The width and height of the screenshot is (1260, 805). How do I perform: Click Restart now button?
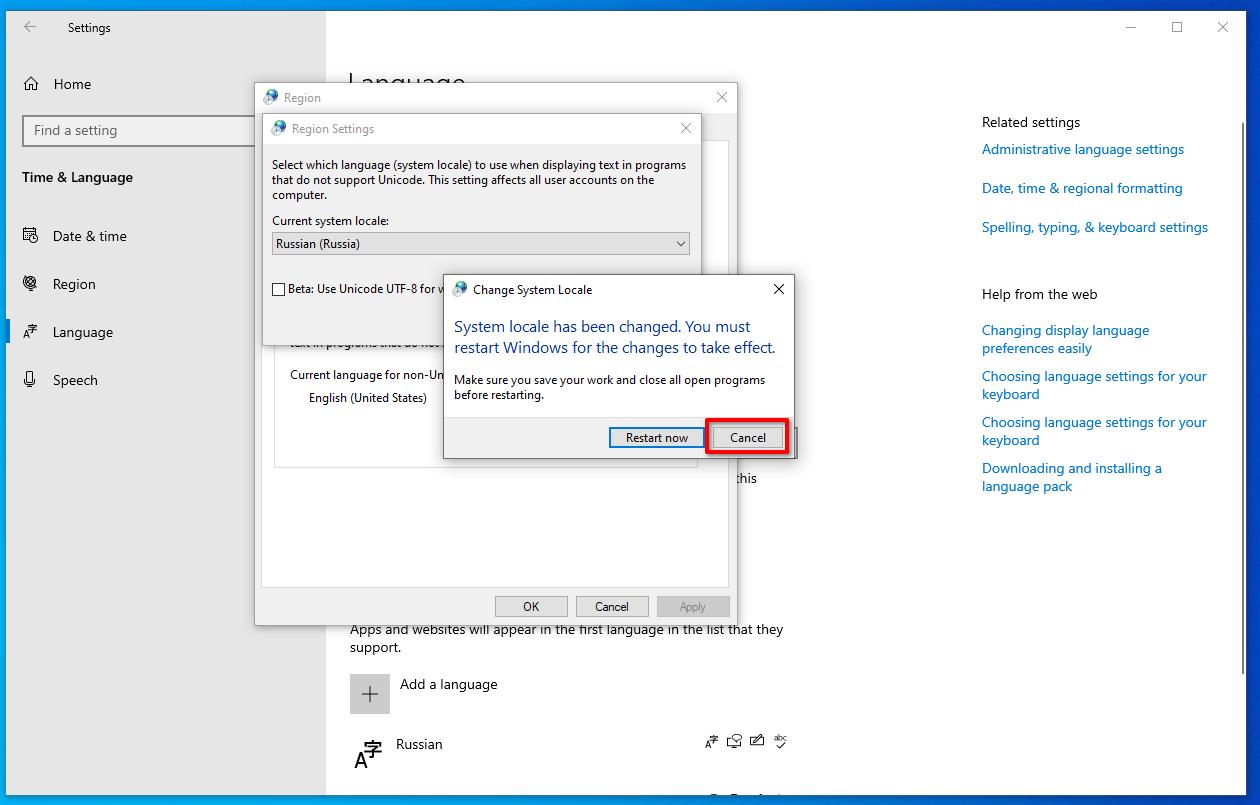pyautogui.click(x=657, y=438)
